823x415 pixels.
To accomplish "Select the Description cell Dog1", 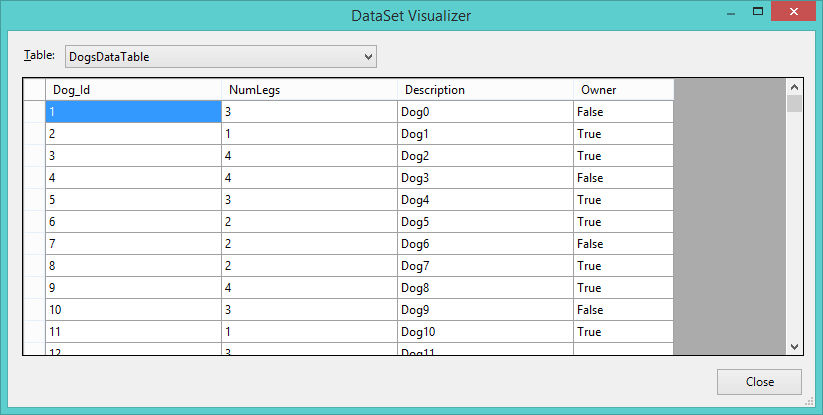I will tap(485, 134).
